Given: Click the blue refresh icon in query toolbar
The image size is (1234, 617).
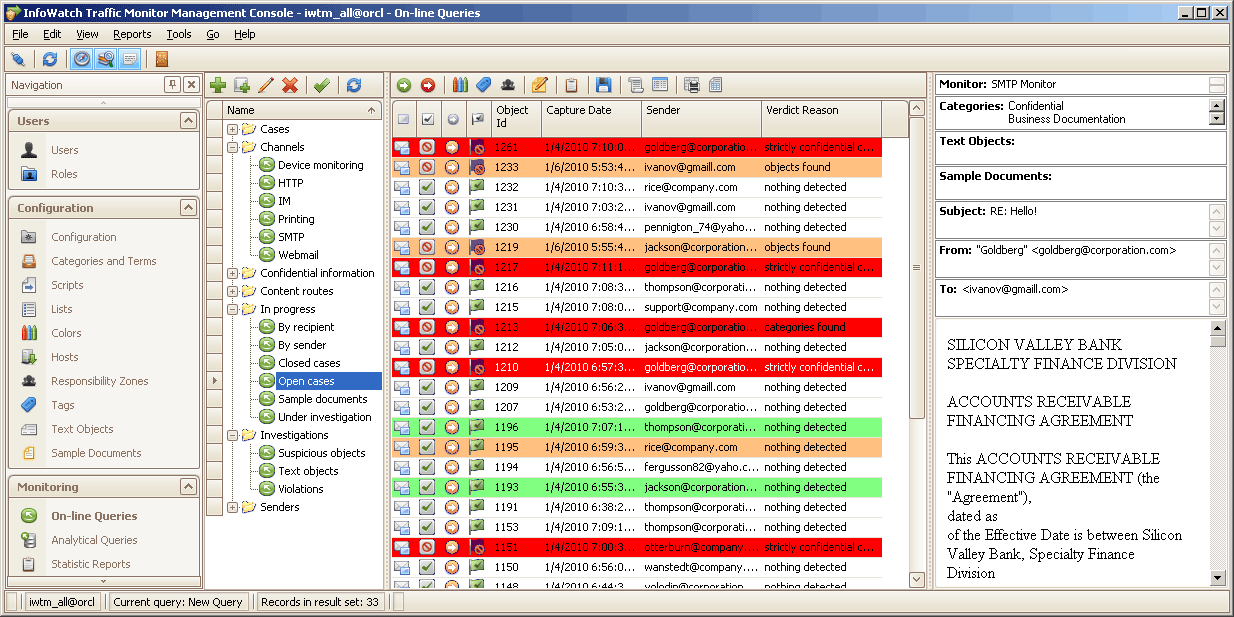Looking at the screenshot, I should tap(354, 86).
